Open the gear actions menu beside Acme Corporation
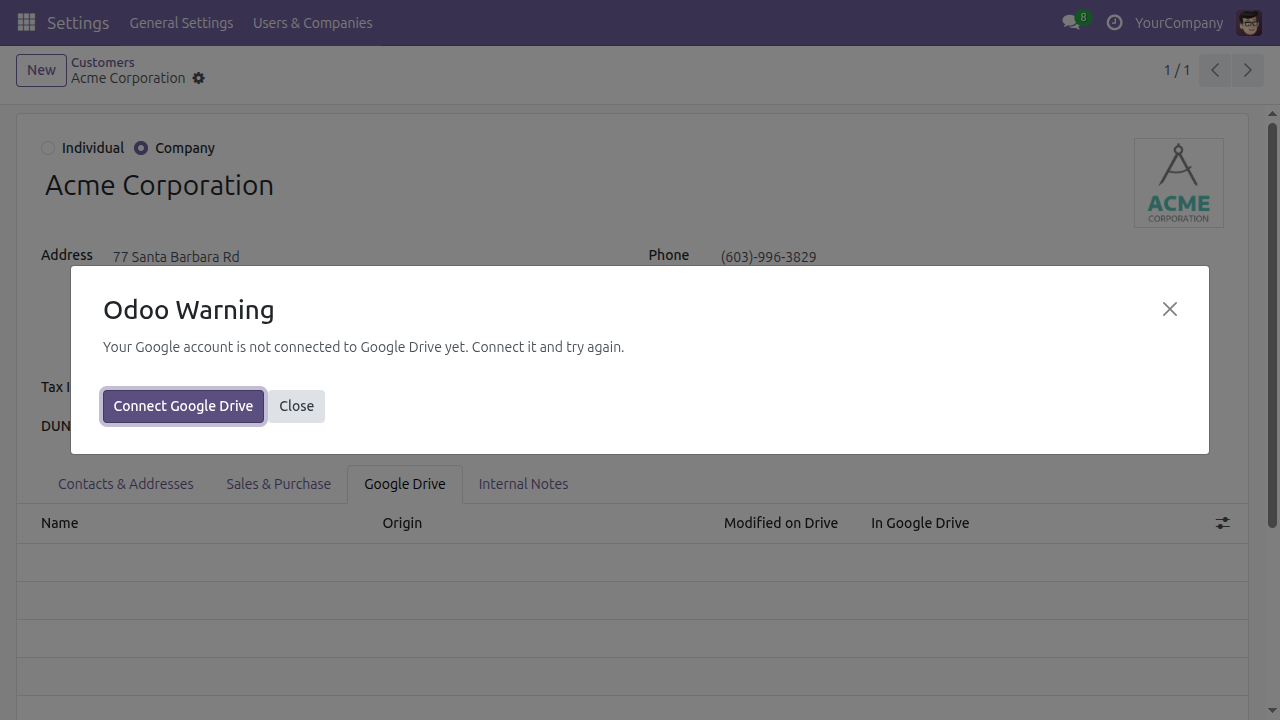Screen dimensions: 1280x720 pos(198,78)
